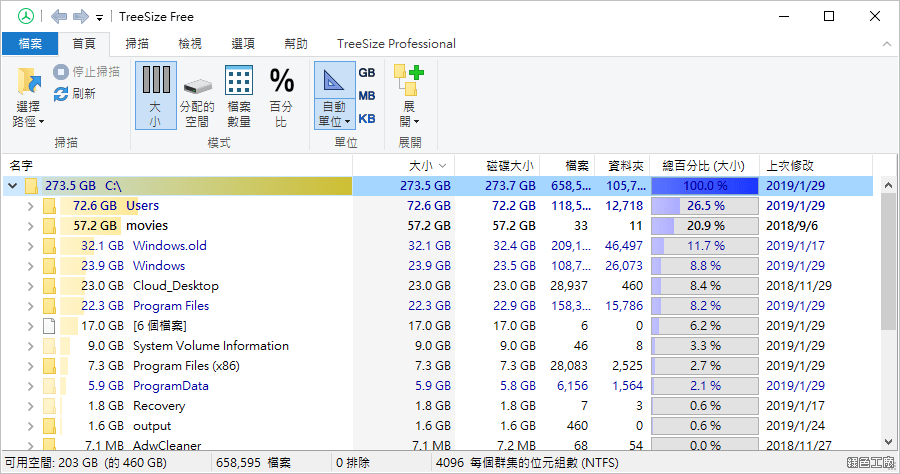Click the 26.5 % bar for Users
Viewport: 900px width, 474px height.
[705, 206]
